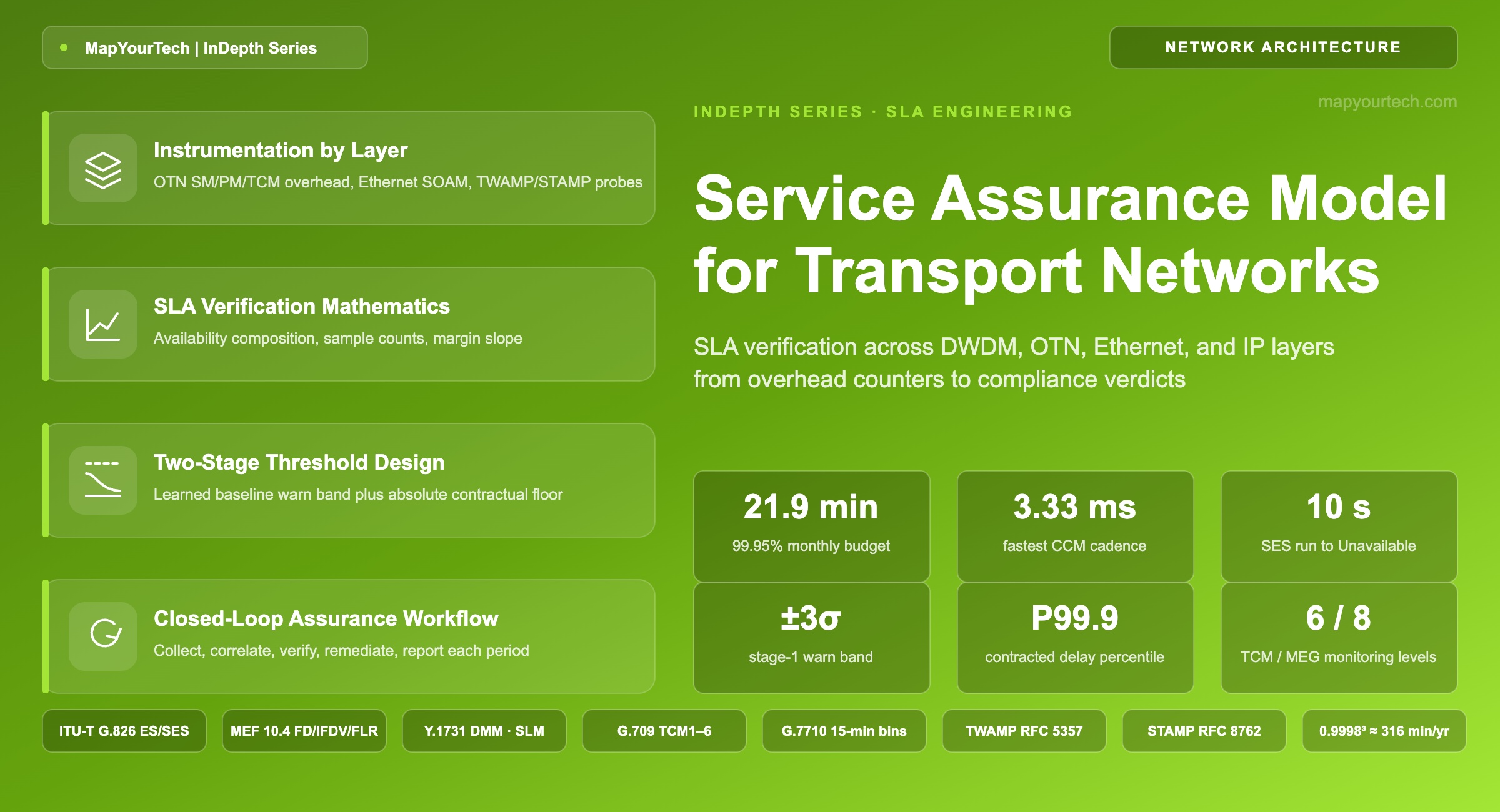Select the STAMP RFC 8762 chip
This screenshot has height=812, width=1500.
click(1204, 731)
